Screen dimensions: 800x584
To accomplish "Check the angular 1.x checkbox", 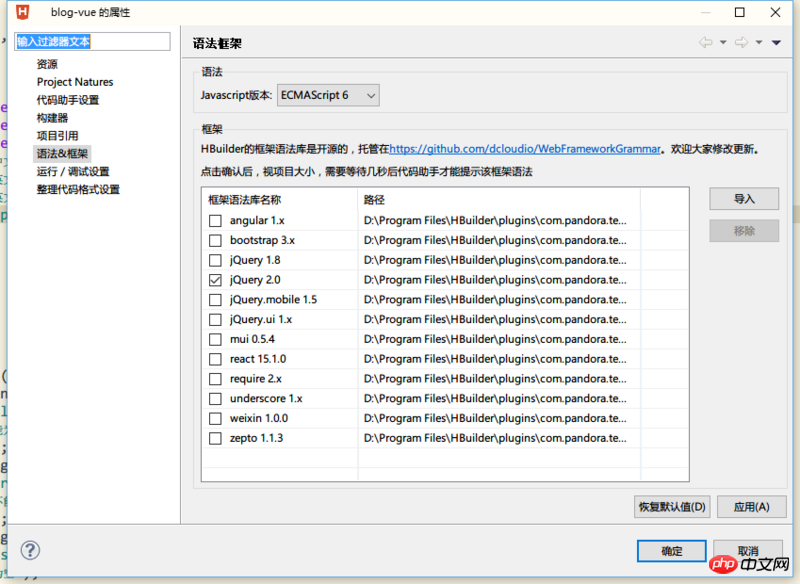I will (215, 221).
